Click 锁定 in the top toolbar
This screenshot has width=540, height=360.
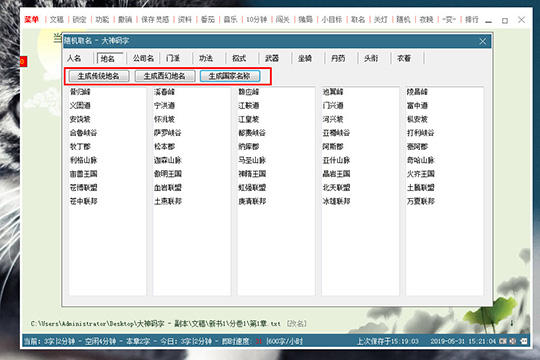80,20
